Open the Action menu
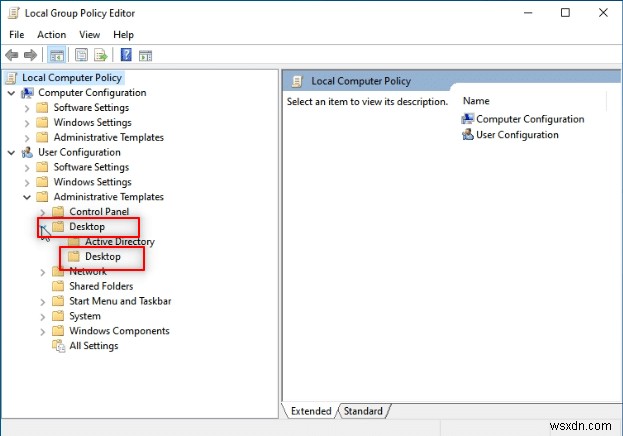This screenshot has width=623, height=436. click(52, 35)
